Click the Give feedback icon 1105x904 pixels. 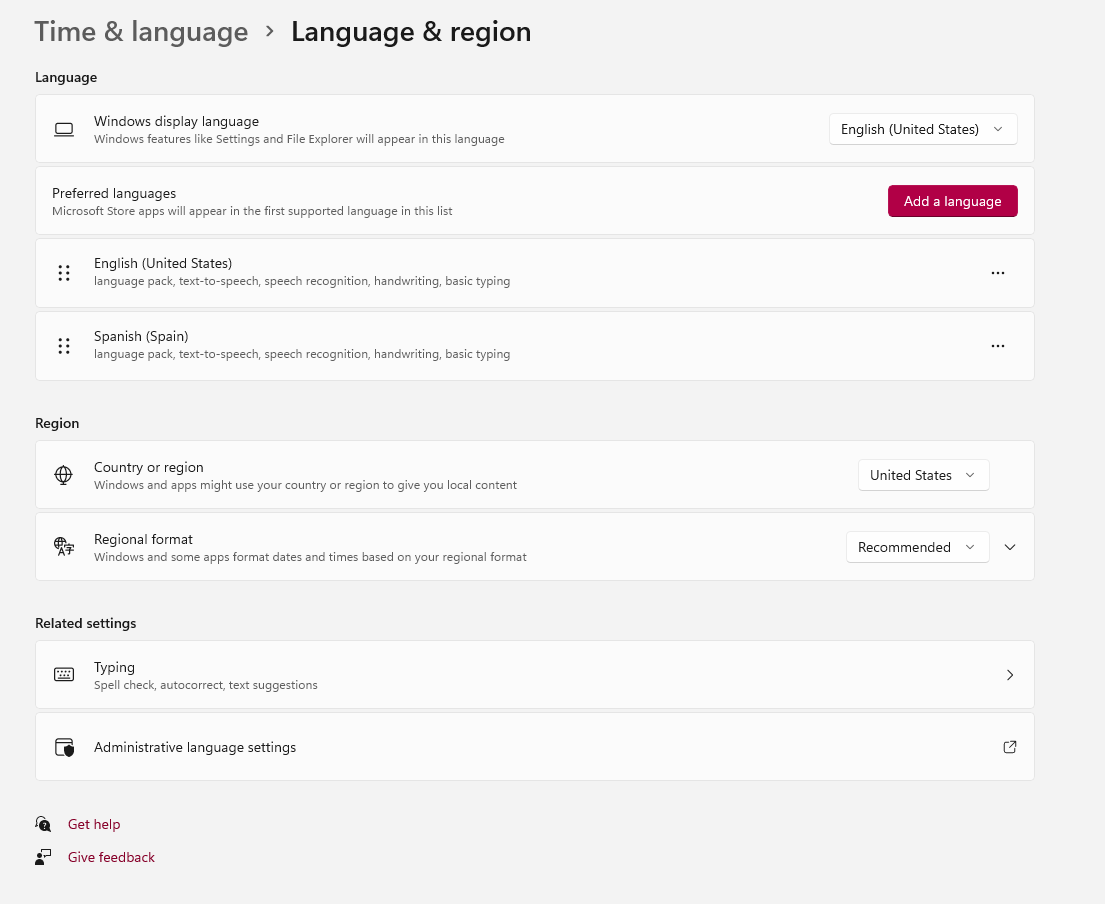tap(43, 857)
